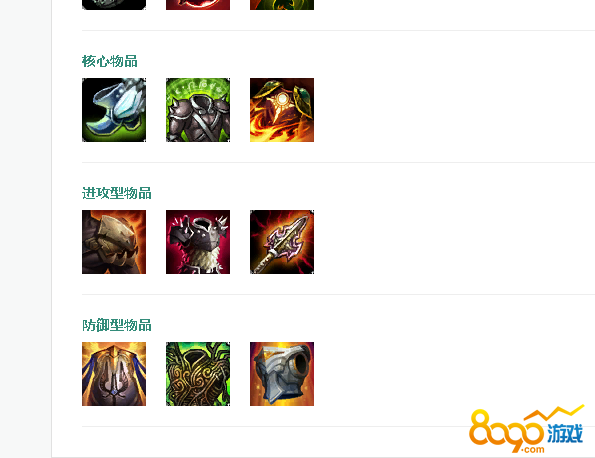The width and height of the screenshot is (595, 458).
Task: Click the Dead Man's Plate armor icon
Action: 198,110
